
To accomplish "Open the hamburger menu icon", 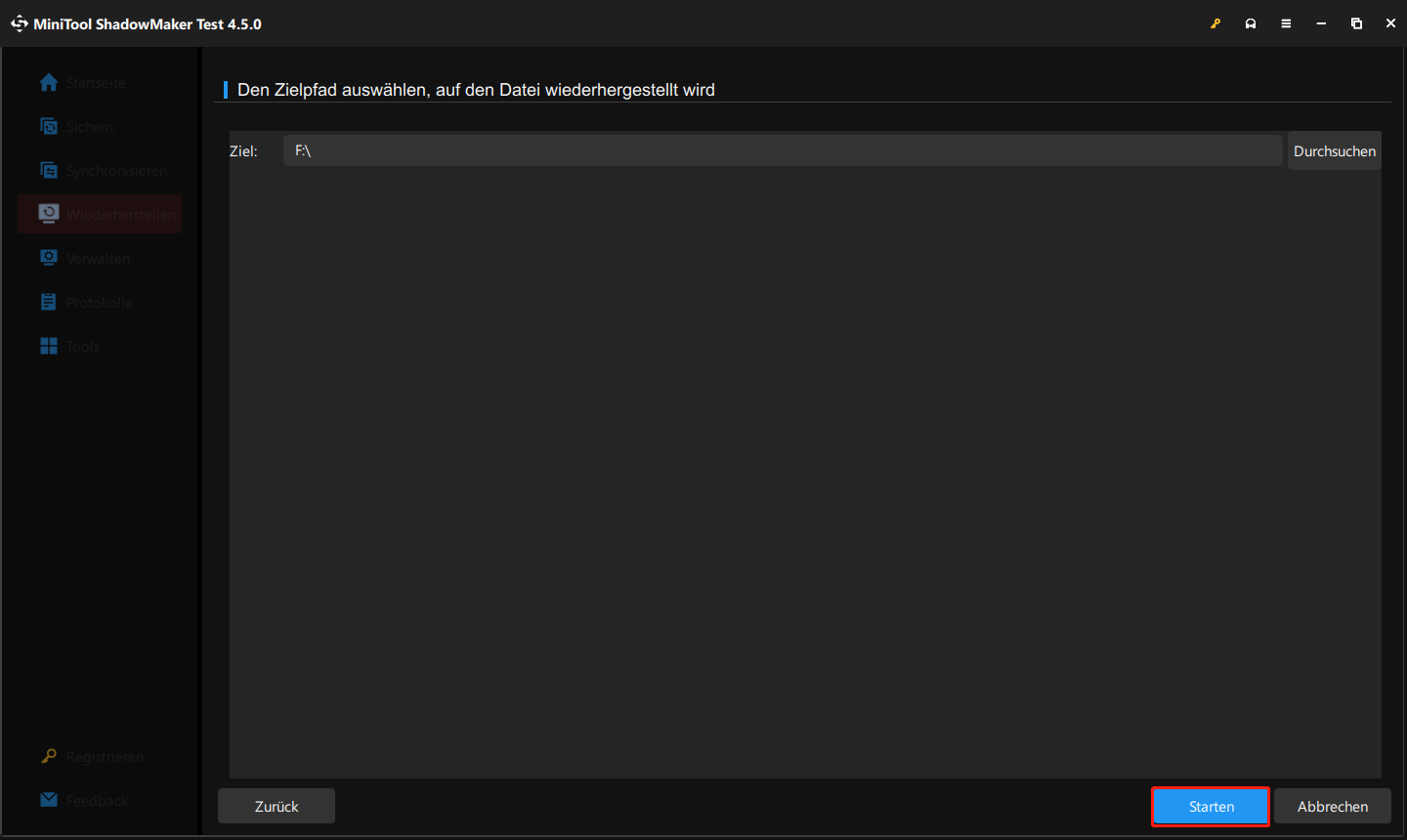I will 1286,23.
